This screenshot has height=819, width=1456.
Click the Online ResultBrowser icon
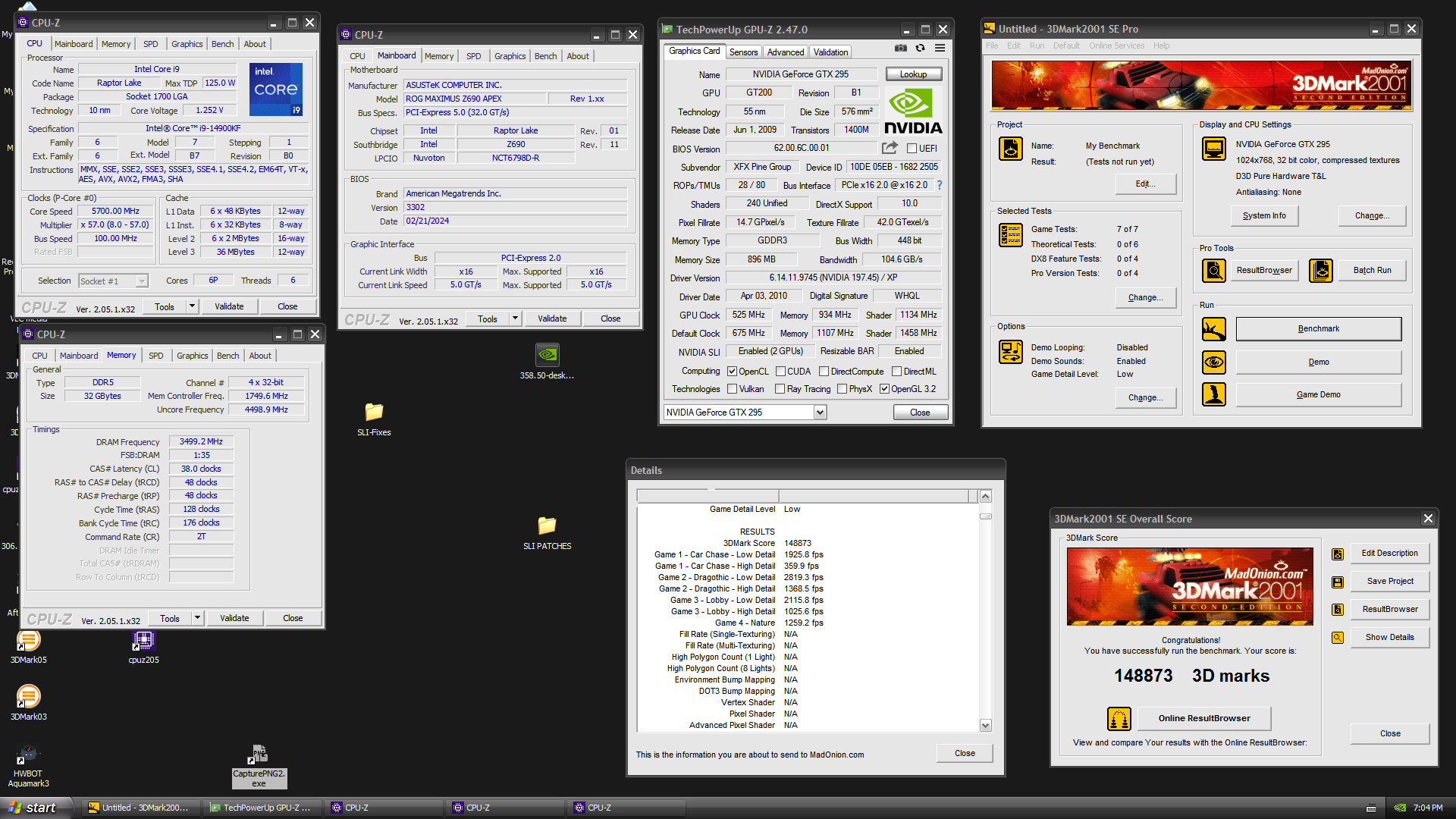1119,718
